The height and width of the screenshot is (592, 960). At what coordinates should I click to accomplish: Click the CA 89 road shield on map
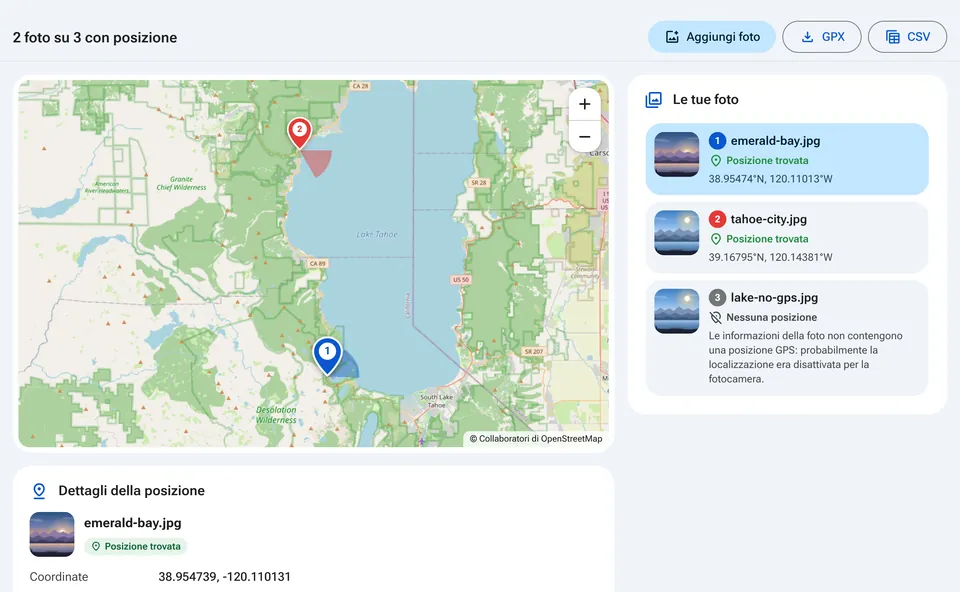[x=318, y=263]
